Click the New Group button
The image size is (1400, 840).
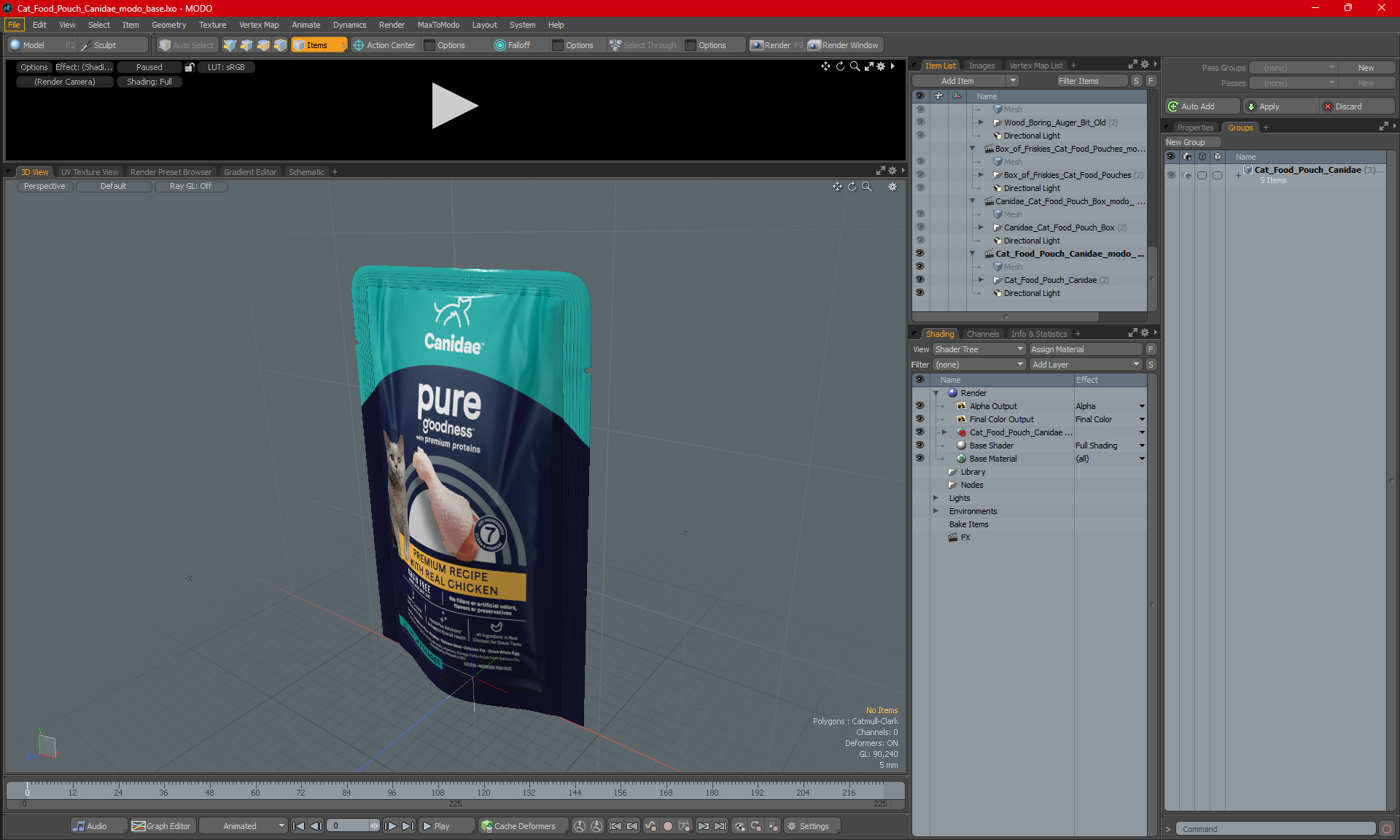point(1191,142)
